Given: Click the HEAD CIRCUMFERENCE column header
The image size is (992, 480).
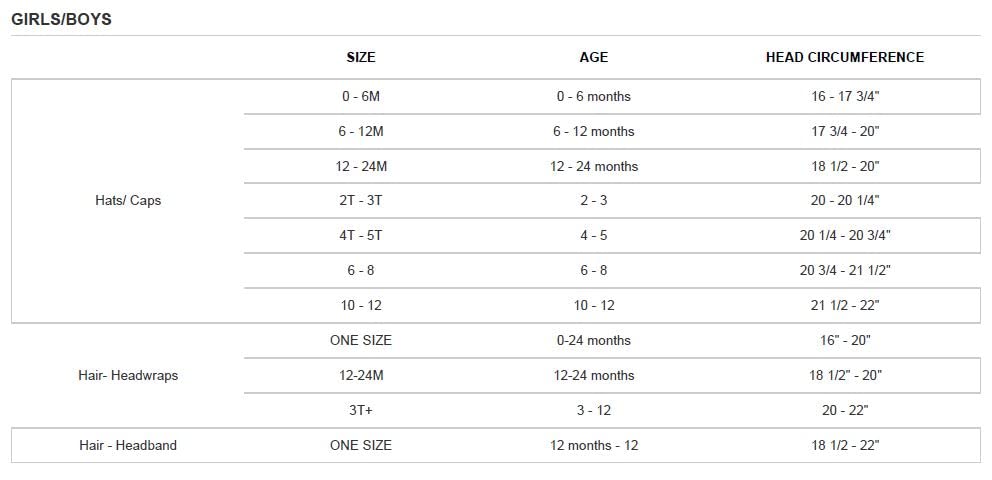Looking at the screenshot, I should [x=845, y=58].
